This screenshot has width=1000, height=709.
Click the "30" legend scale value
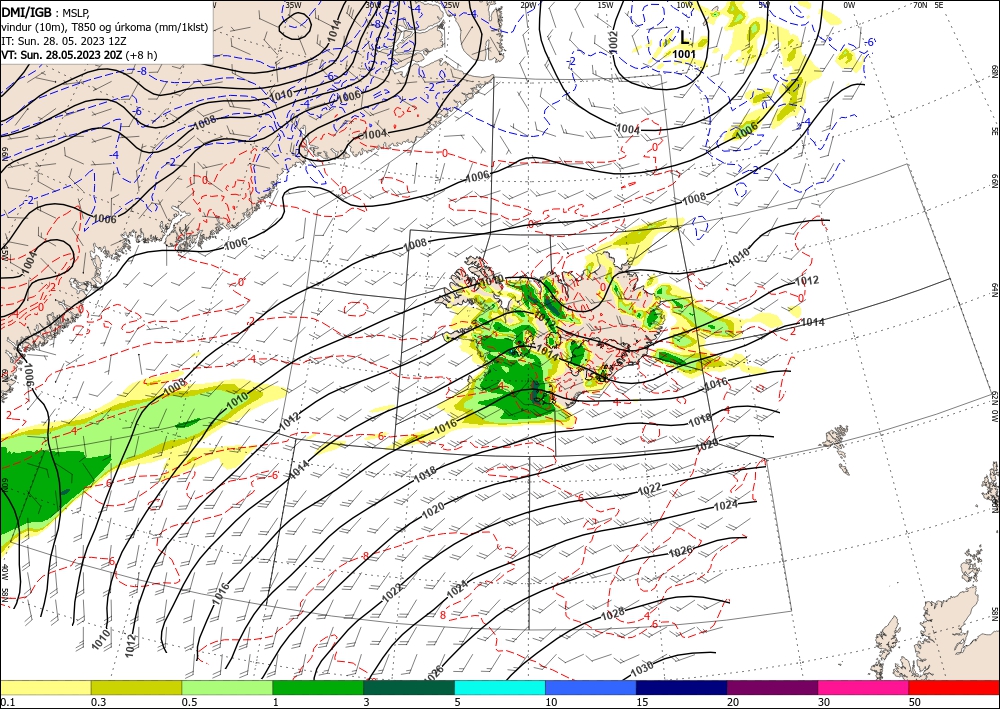point(825,702)
